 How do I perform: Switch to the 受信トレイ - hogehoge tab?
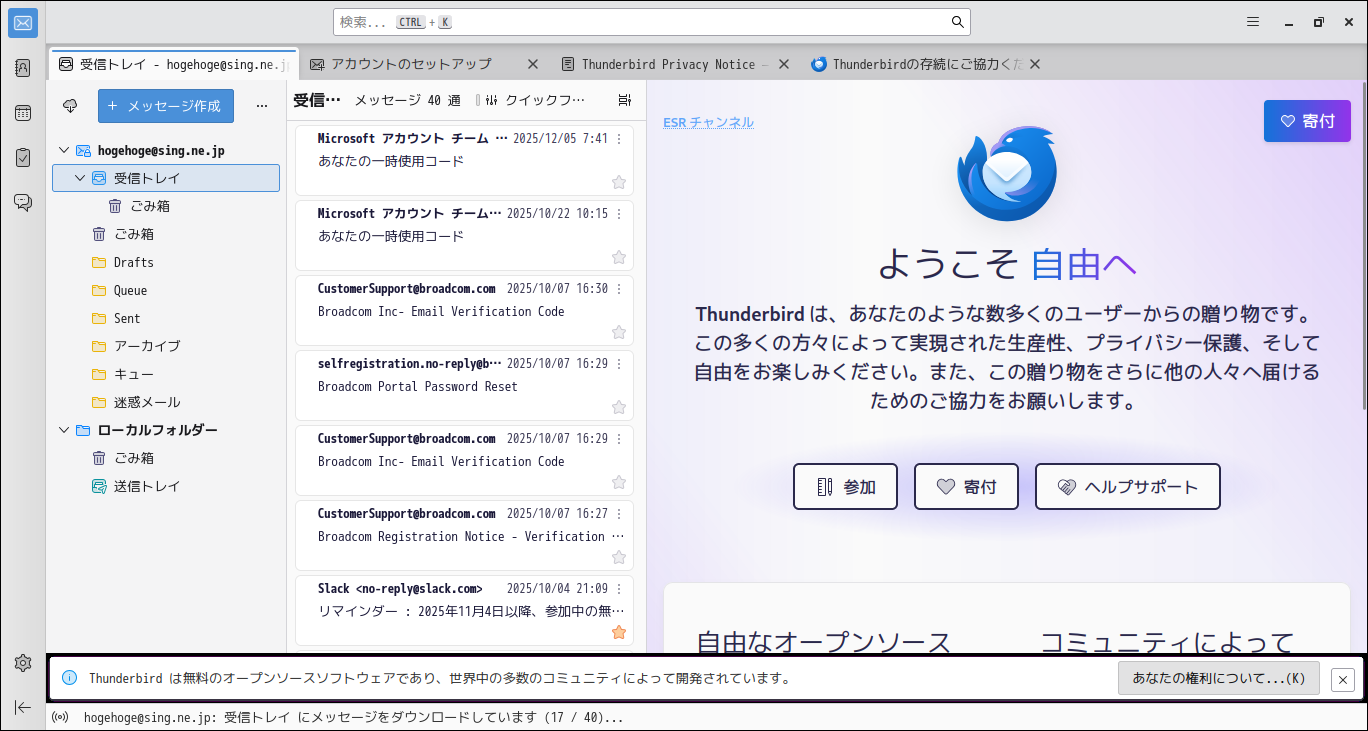173,64
